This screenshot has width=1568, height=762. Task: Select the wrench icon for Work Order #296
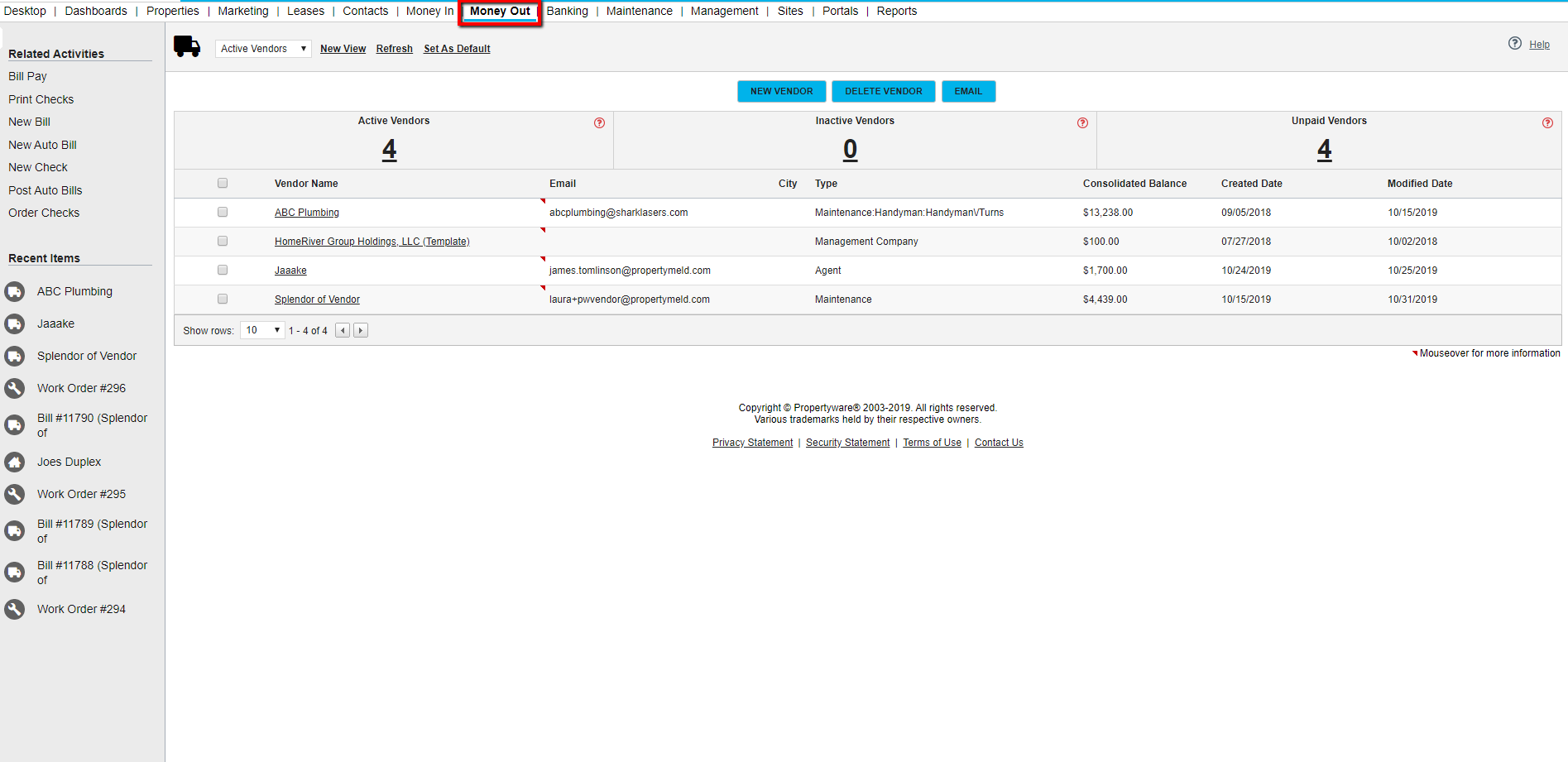click(15, 388)
